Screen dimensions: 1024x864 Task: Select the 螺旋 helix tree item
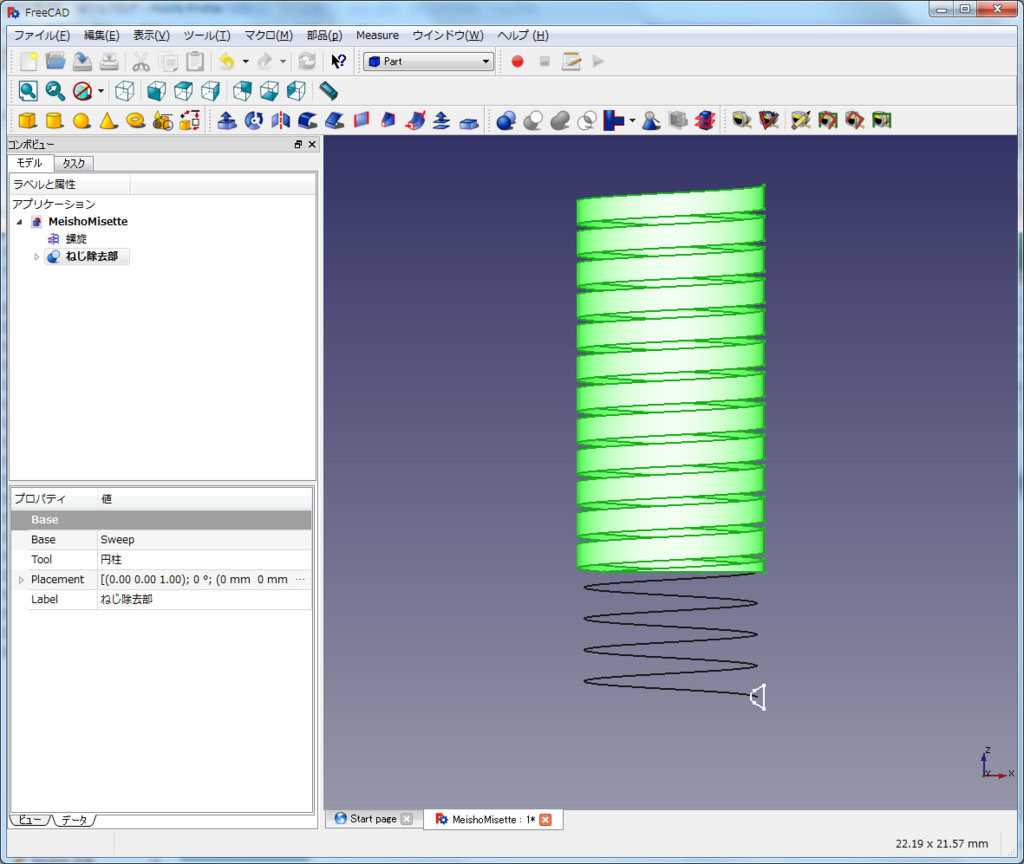point(76,239)
